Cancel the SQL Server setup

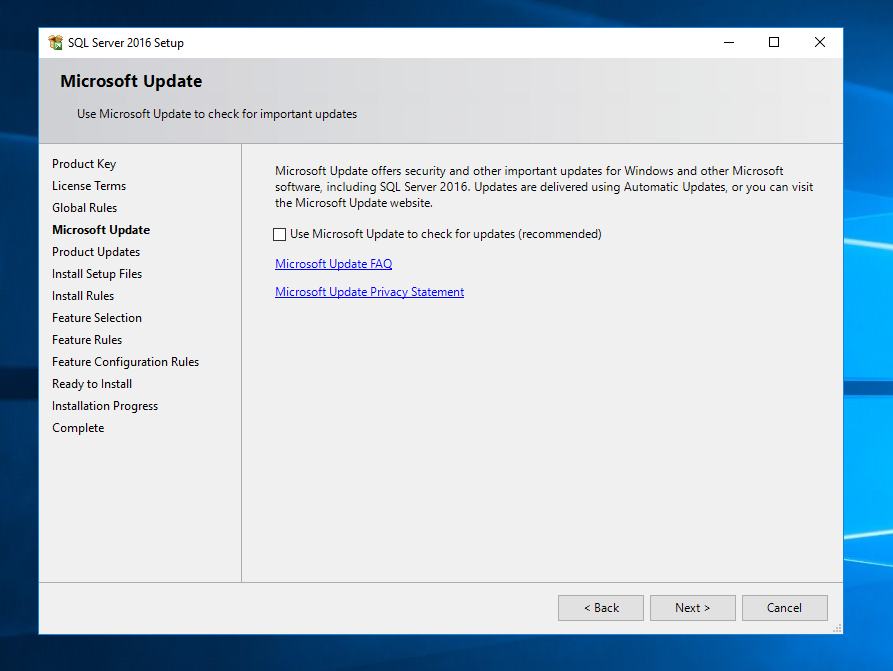click(784, 608)
